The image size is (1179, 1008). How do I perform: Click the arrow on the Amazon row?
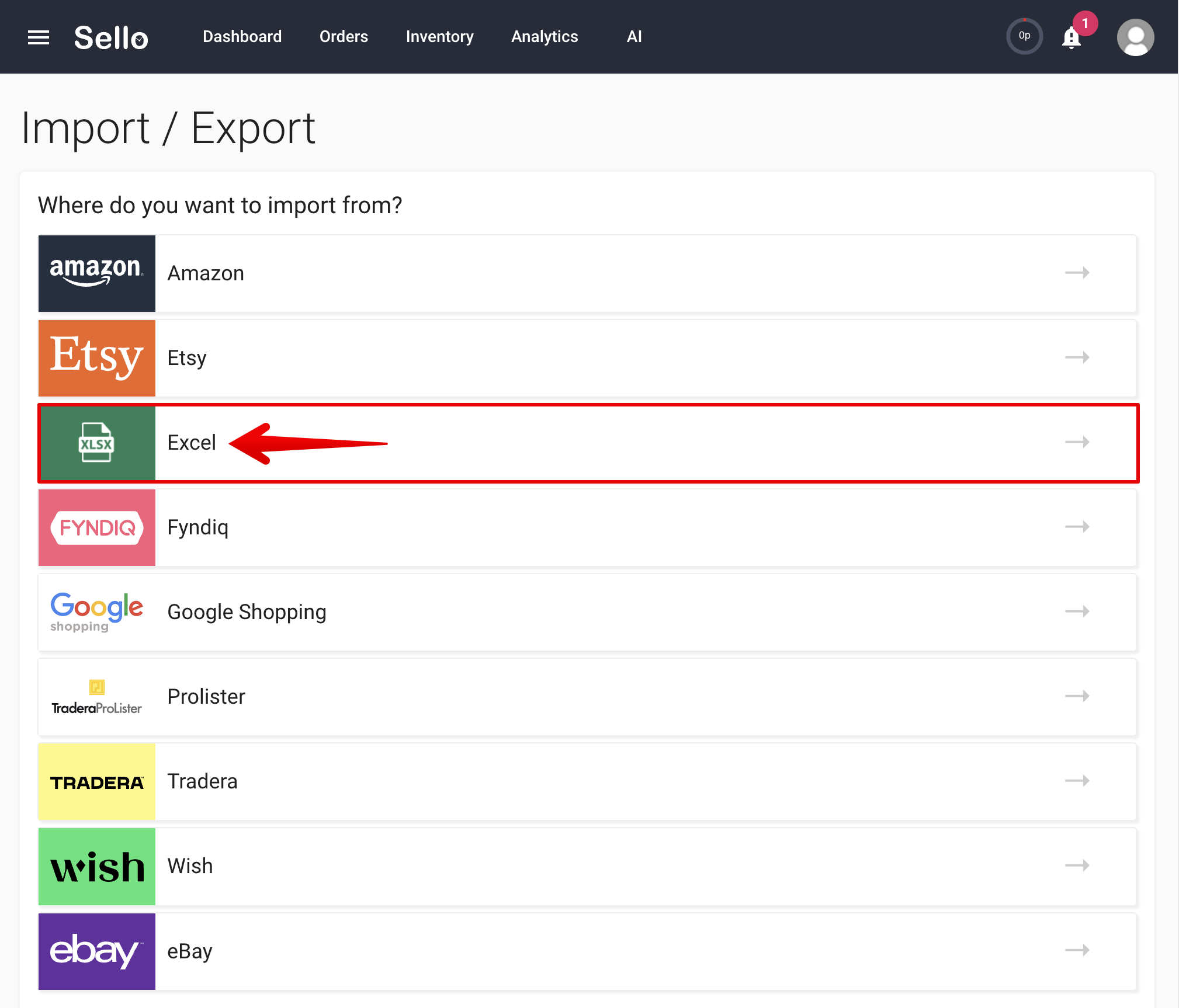pos(1077,273)
